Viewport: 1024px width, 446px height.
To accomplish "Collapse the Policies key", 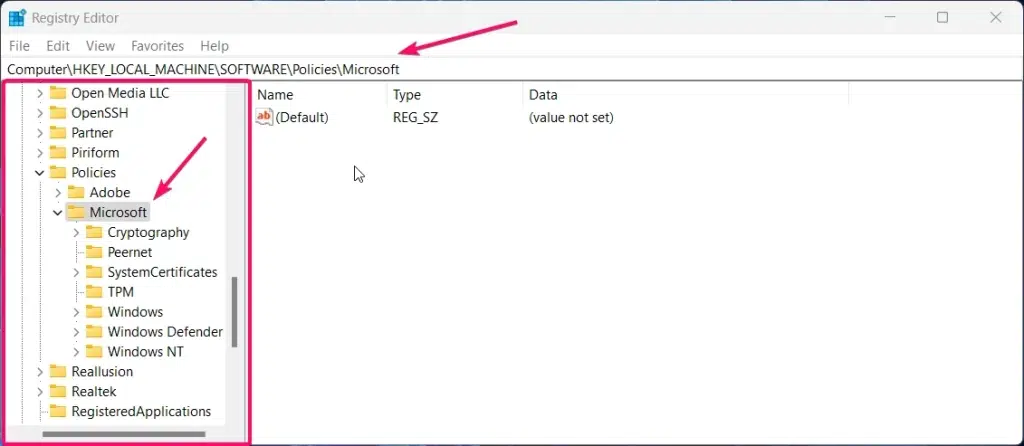I will click(40, 173).
